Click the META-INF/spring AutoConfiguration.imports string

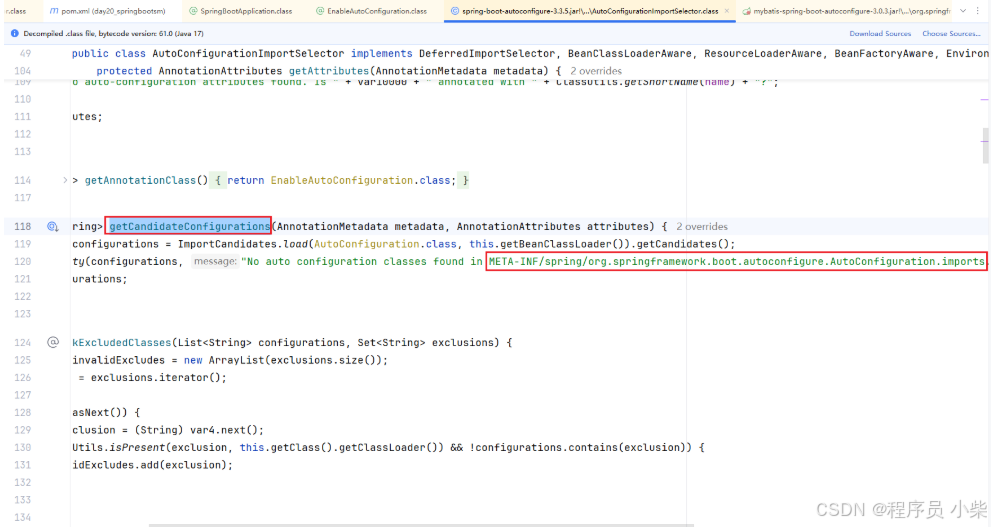tap(736, 261)
